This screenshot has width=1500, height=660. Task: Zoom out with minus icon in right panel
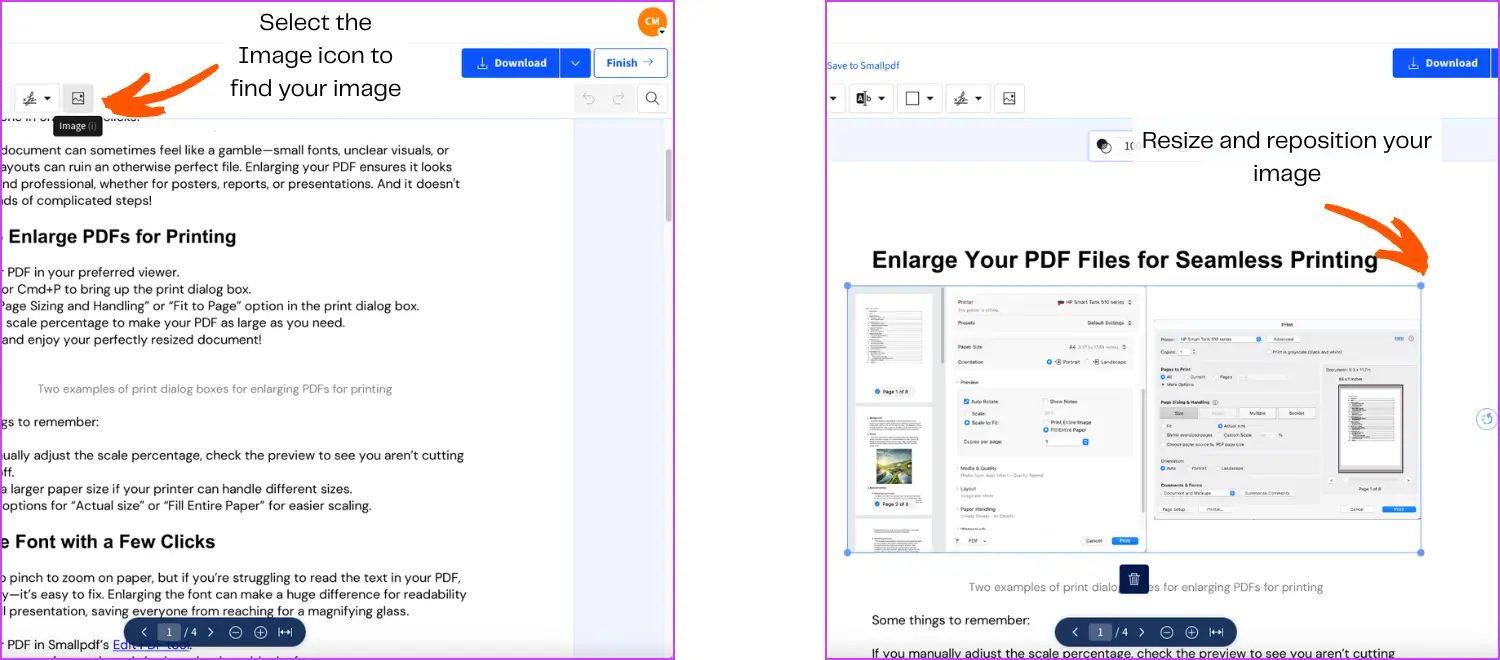coord(1167,632)
